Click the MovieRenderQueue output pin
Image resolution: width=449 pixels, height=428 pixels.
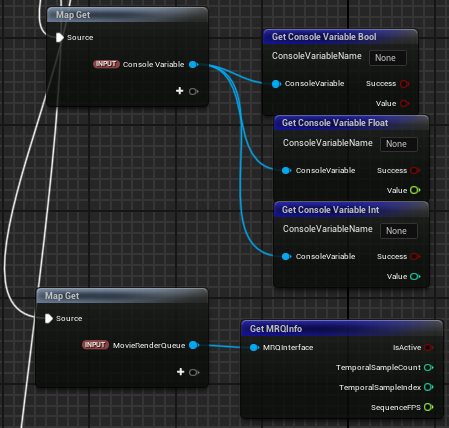click(x=194, y=345)
